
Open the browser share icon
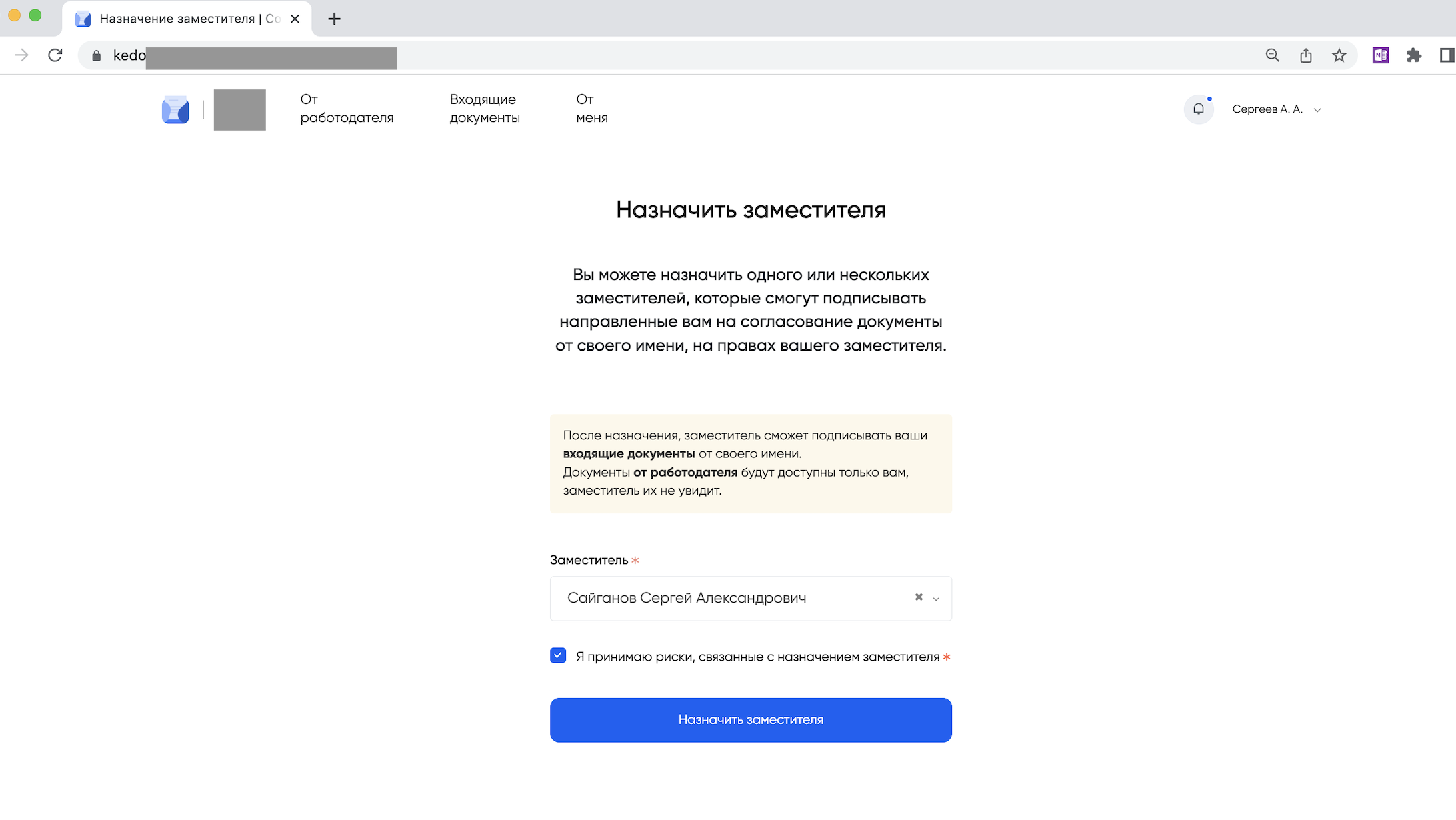[1305, 55]
